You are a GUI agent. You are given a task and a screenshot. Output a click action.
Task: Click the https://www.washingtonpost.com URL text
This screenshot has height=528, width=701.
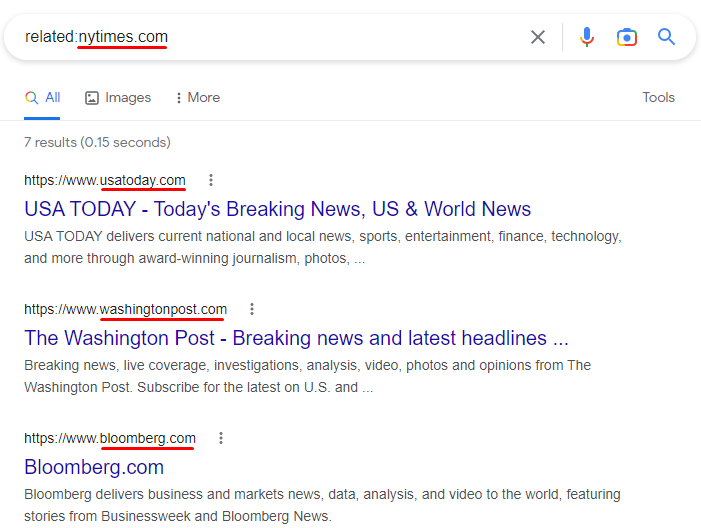[x=125, y=309]
